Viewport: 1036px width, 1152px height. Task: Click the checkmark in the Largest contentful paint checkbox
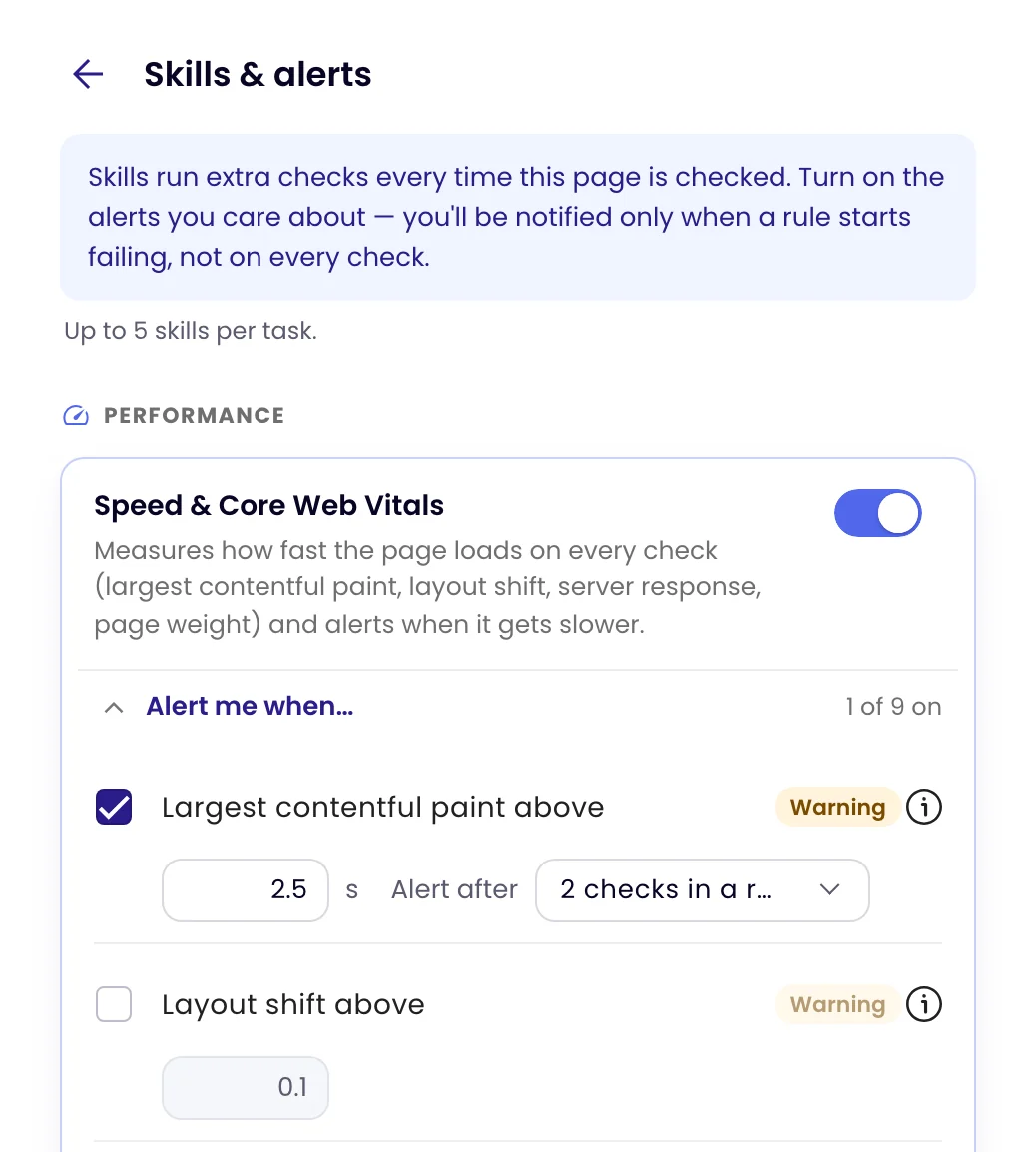(114, 807)
